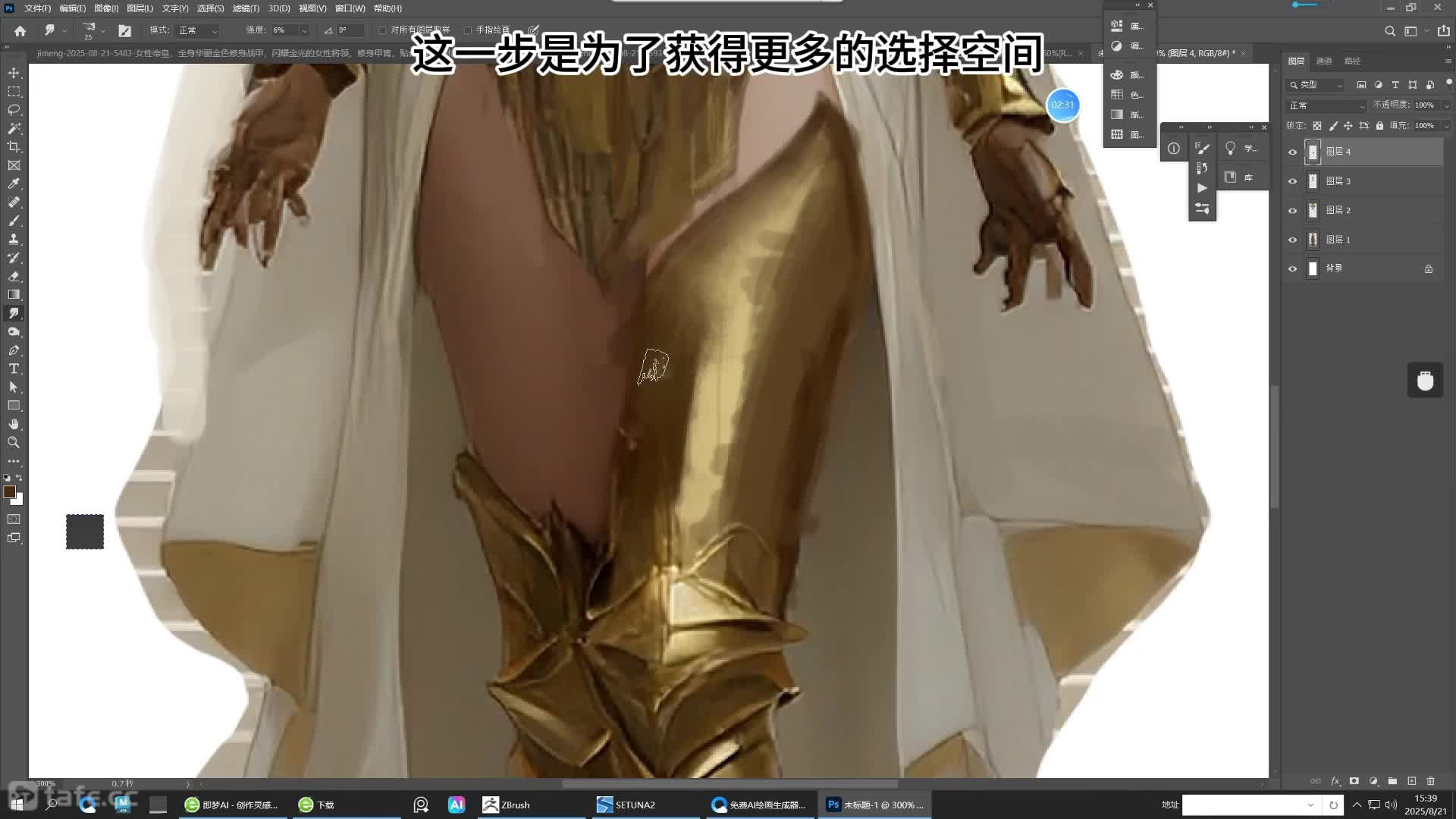This screenshot has height=819, width=1456.
Task: Select the Eraser tool
Action: (14, 276)
